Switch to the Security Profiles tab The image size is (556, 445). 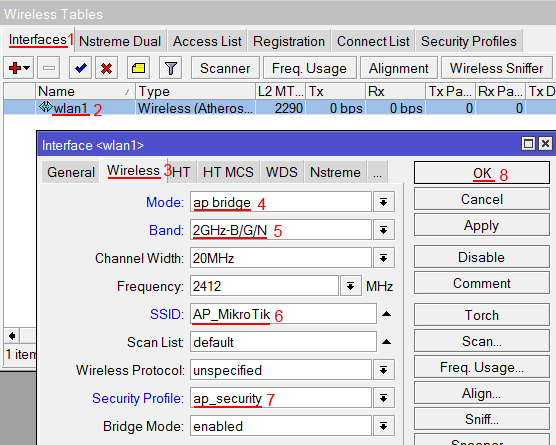[468, 41]
